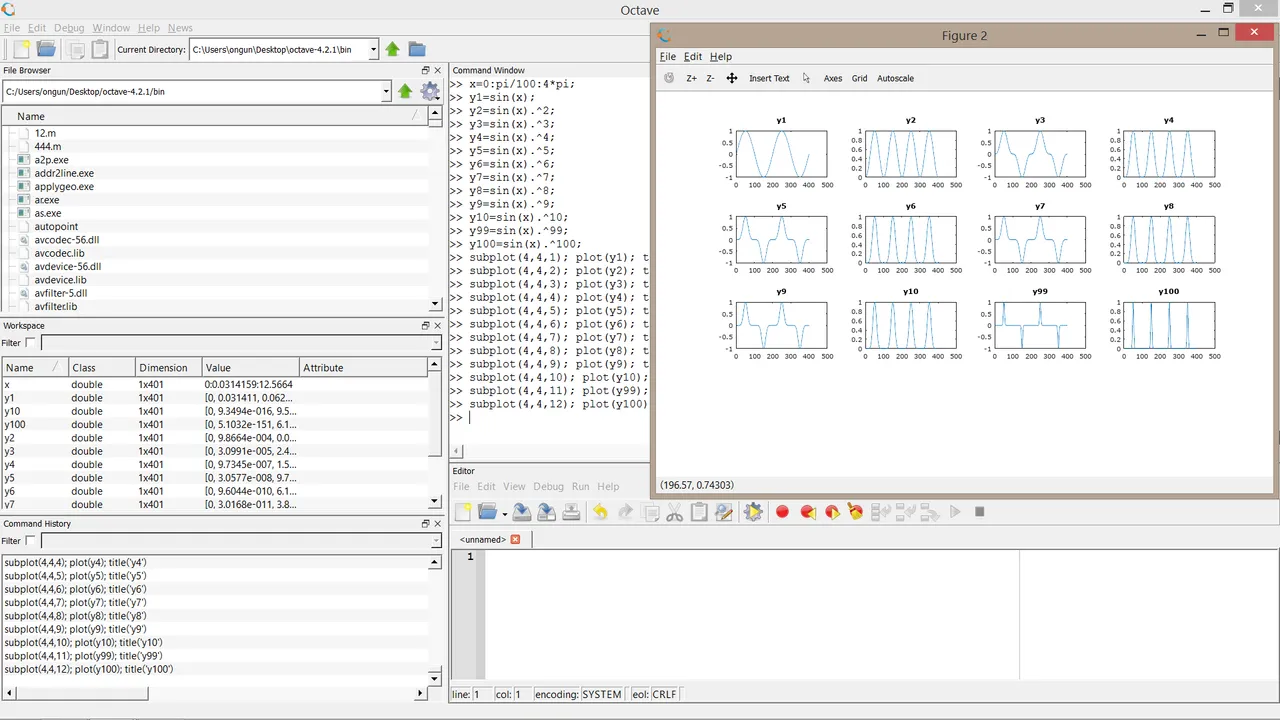Open Workspace filter combo box dropdown

coord(435,343)
